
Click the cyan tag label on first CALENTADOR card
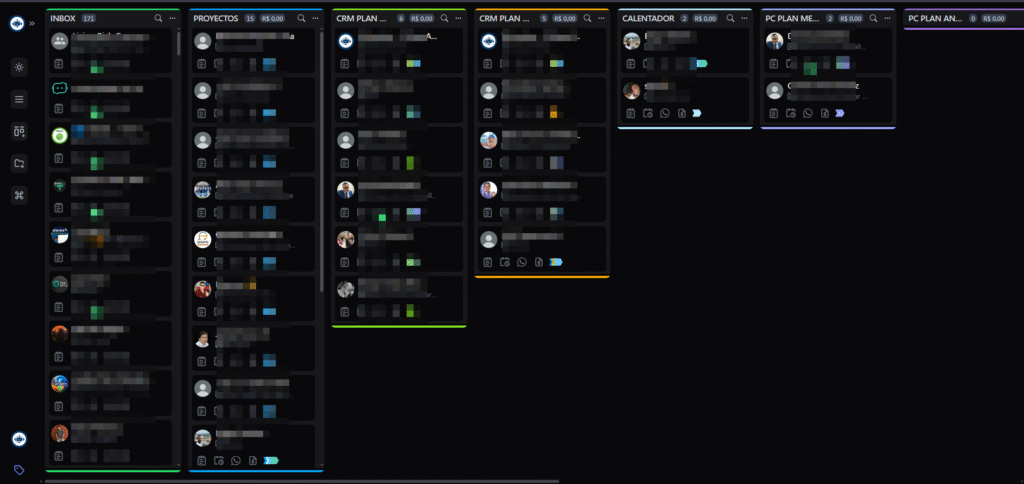[701, 64]
